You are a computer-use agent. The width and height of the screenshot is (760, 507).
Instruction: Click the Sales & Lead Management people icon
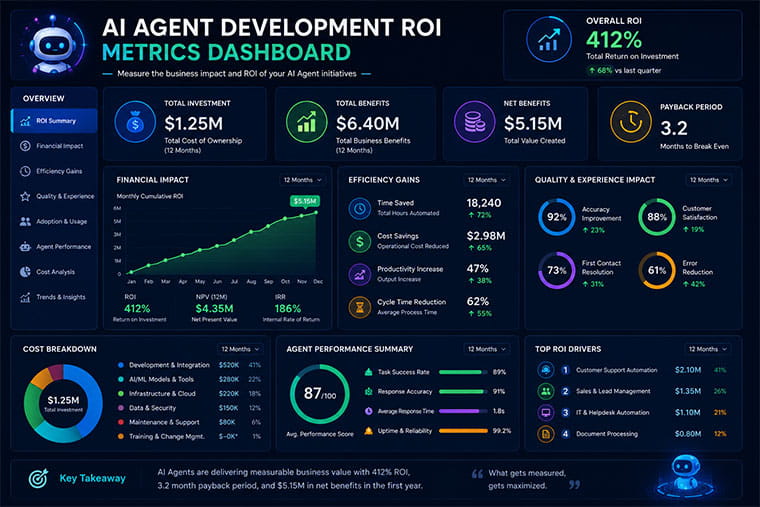click(x=546, y=391)
